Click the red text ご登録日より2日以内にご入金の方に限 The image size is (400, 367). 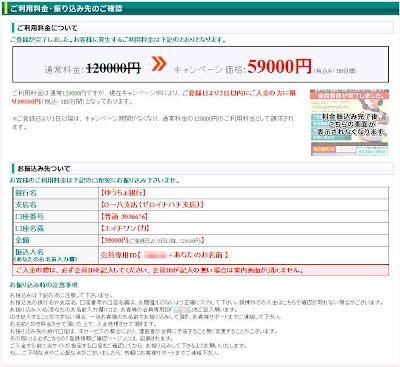pos(239,93)
